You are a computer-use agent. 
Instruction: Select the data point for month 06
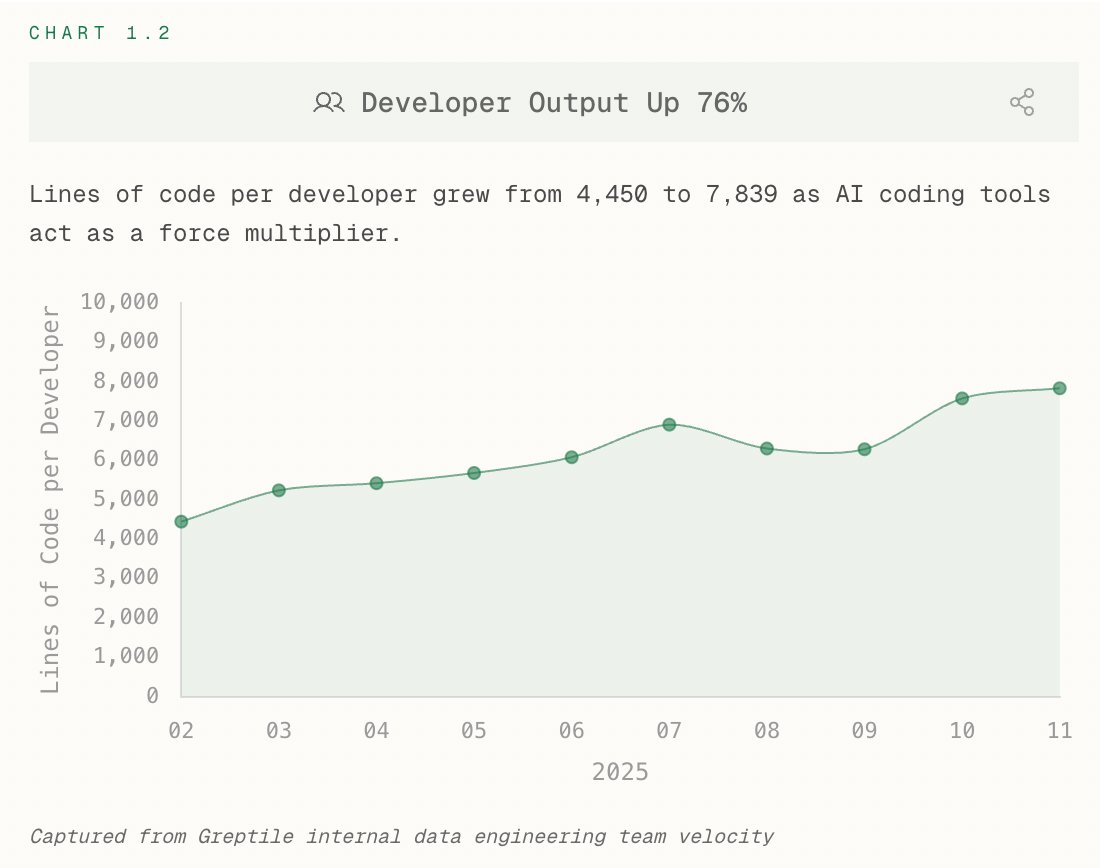[572, 457]
